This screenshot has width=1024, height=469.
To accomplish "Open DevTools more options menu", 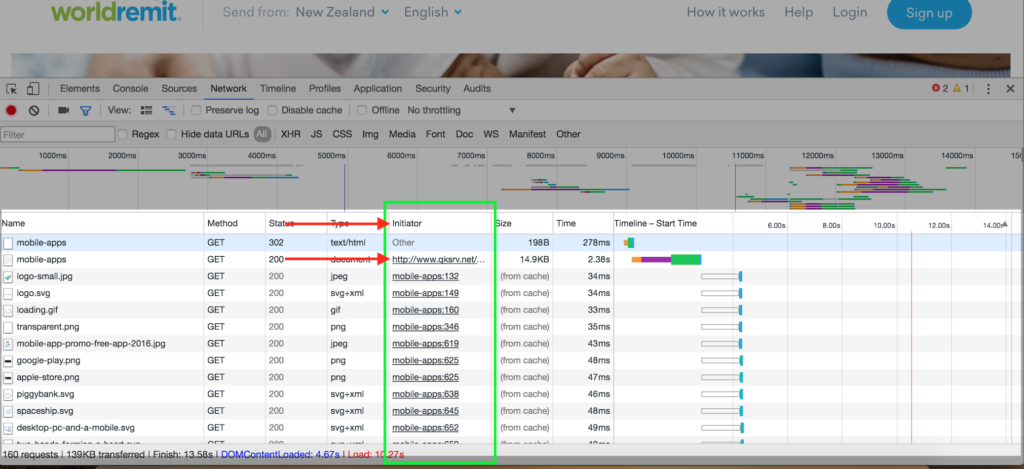I will coord(989,89).
